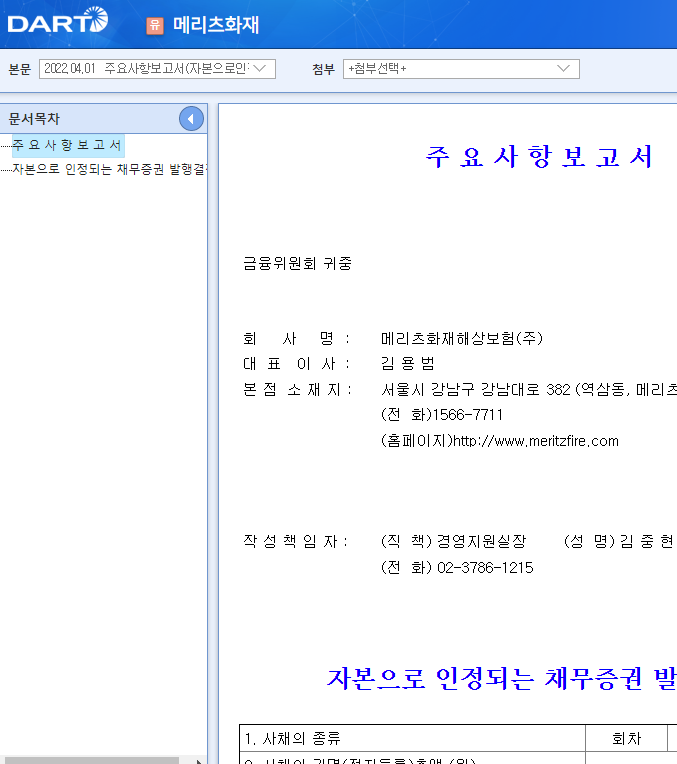Click the 대표이사 label
The width and height of the screenshot is (677, 764).
pos(296,363)
